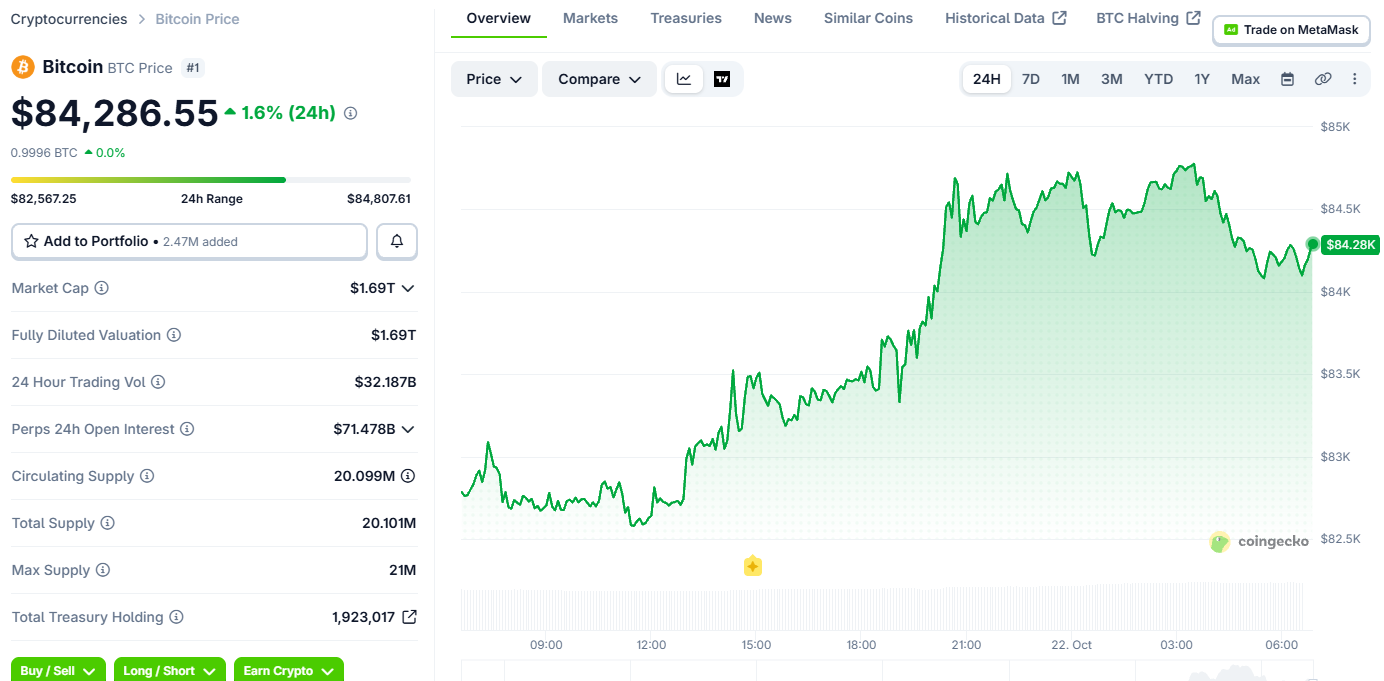Expand Perps 24h Open Interest chevron

tap(407, 429)
